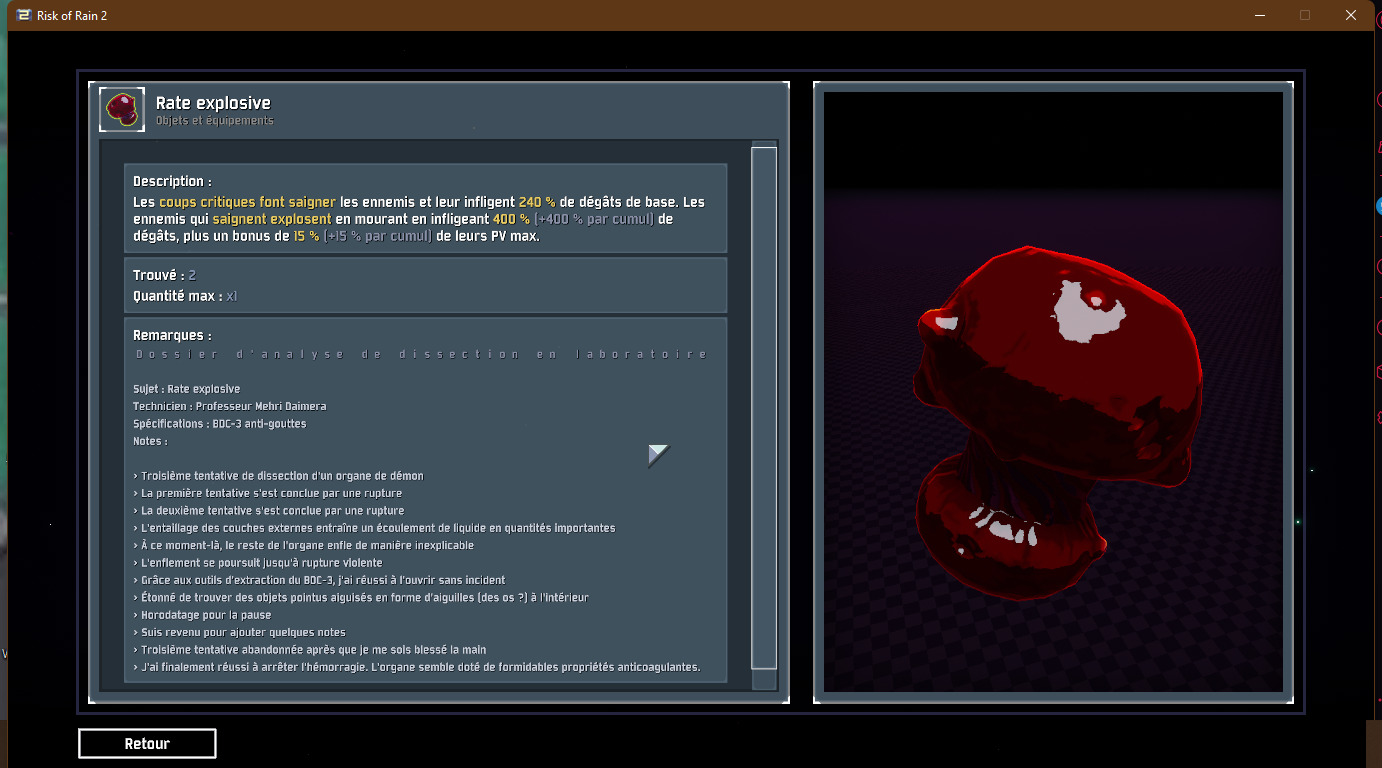Image resolution: width=1382 pixels, height=768 pixels.
Task: Maximize the Risk of Rain 2 window
Action: [x=1305, y=15]
